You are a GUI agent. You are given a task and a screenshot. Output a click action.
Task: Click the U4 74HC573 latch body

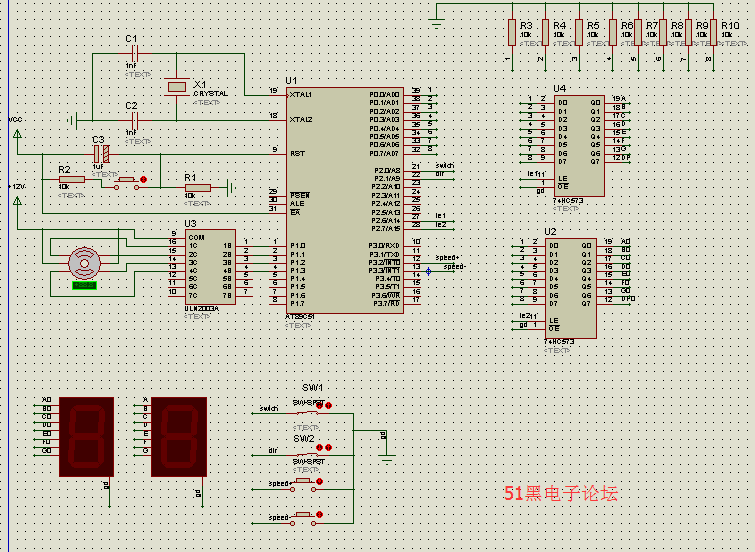pos(579,145)
